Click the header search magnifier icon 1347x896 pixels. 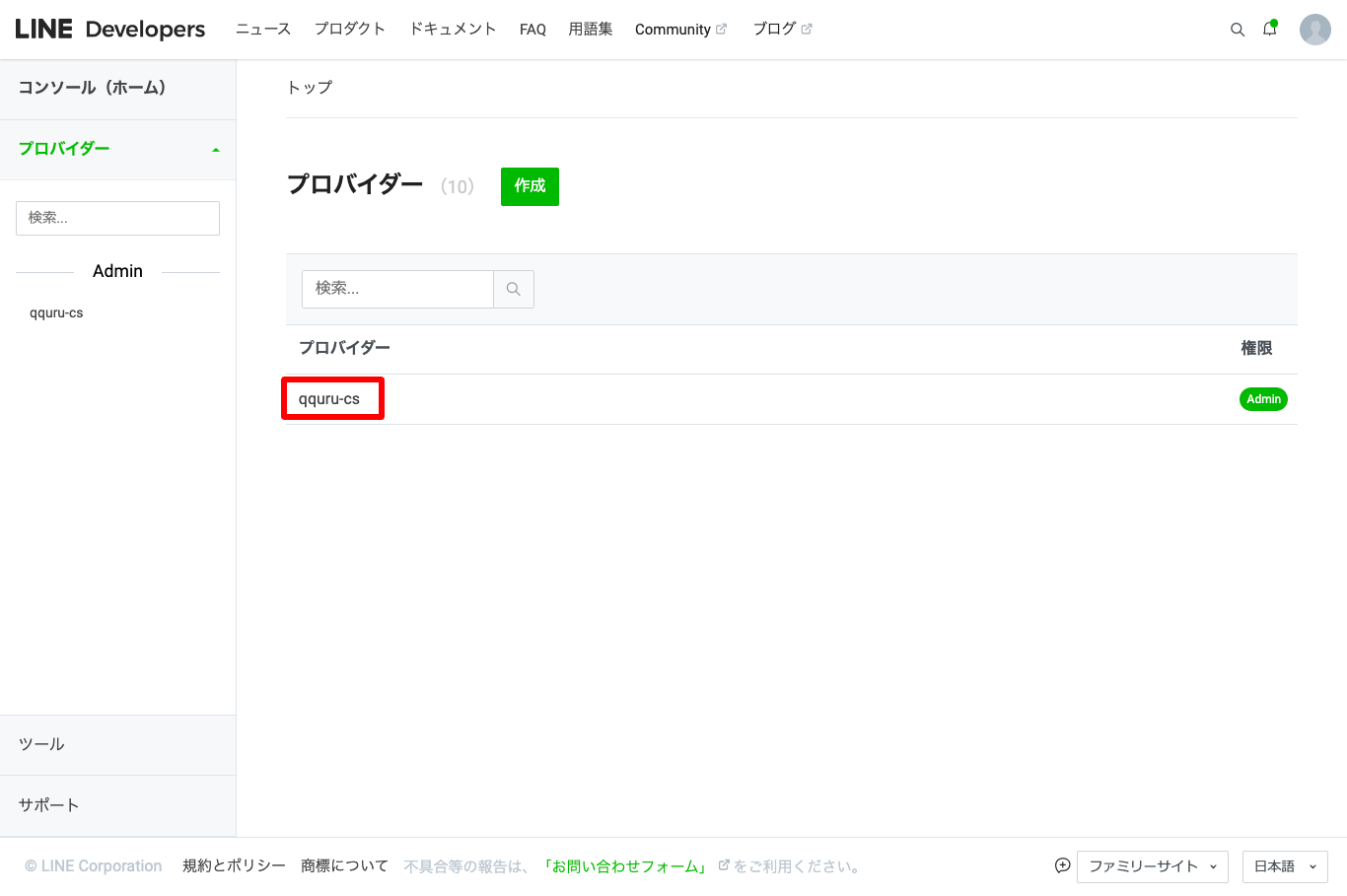(1237, 30)
